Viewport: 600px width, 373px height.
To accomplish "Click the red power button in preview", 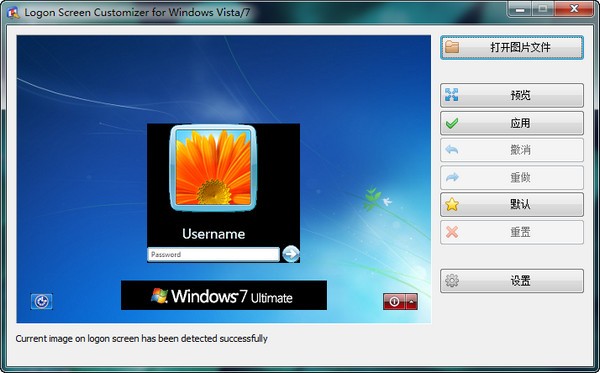I will click(x=394, y=301).
